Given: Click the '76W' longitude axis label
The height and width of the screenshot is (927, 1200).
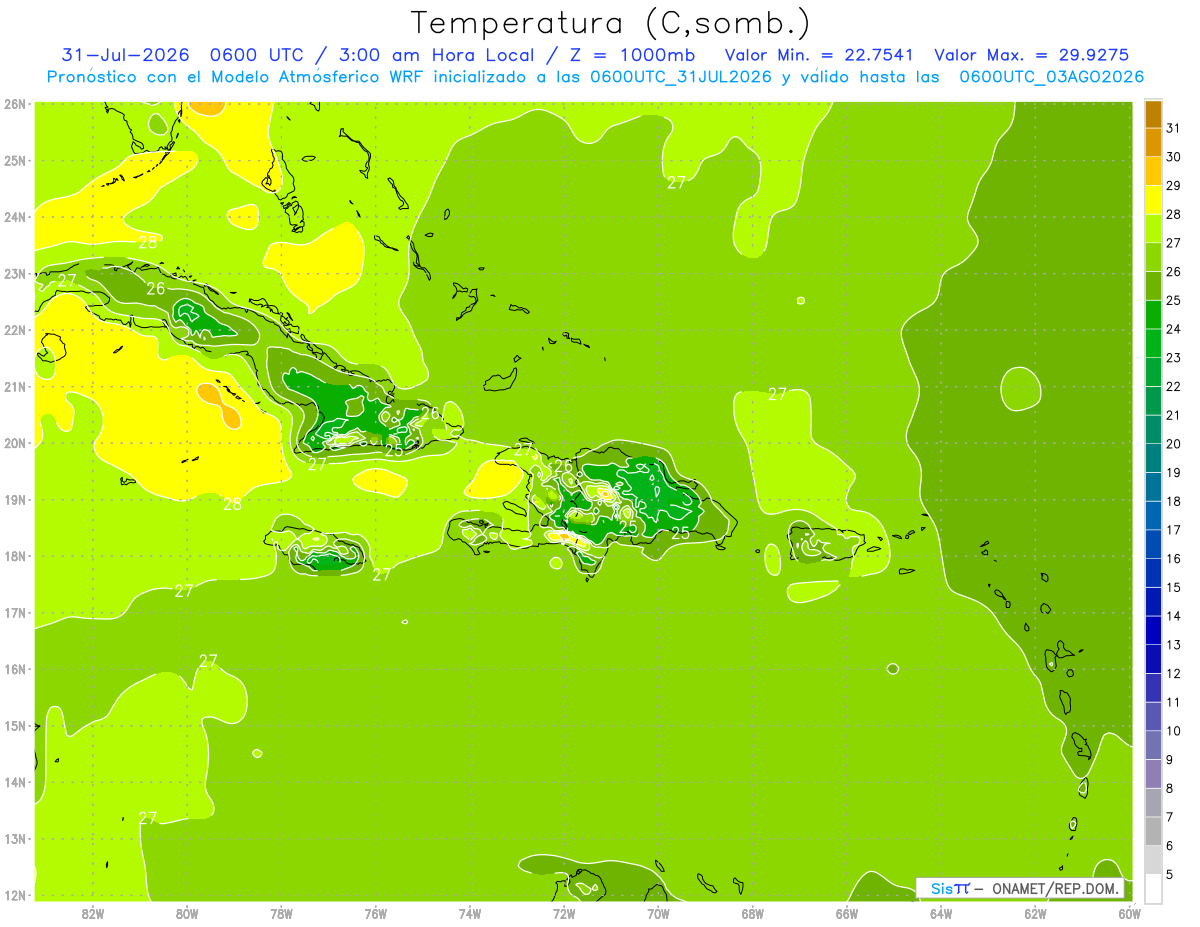Looking at the screenshot, I should tap(376, 913).
